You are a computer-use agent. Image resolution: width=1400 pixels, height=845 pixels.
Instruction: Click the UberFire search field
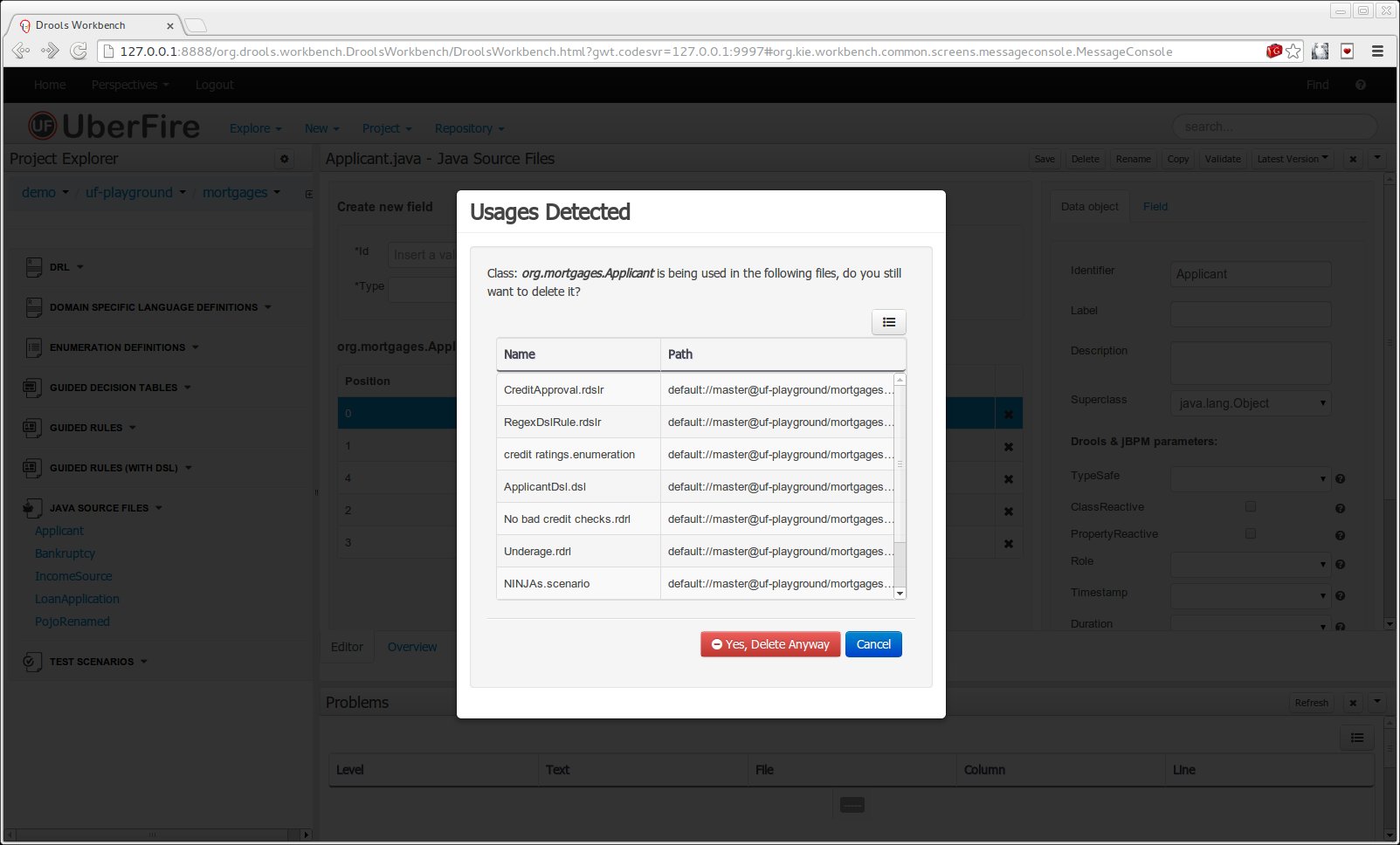pos(1273,127)
